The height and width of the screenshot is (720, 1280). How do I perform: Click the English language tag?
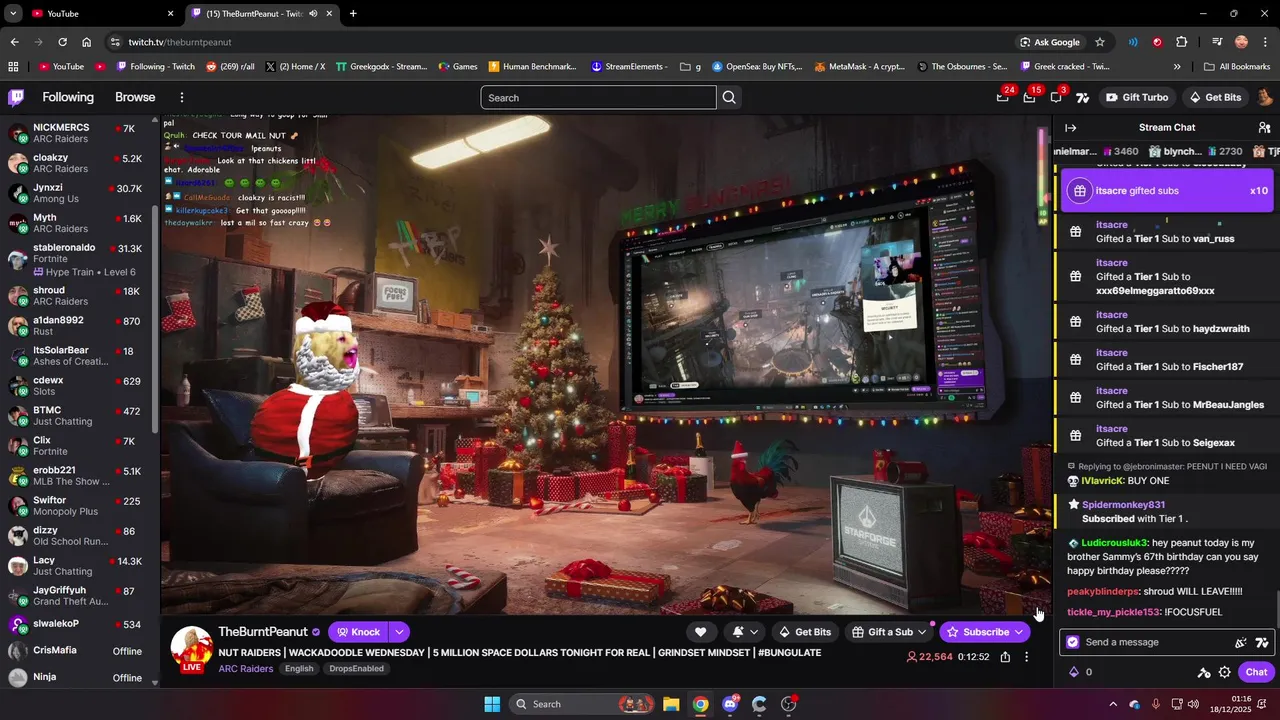coord(299,669)
